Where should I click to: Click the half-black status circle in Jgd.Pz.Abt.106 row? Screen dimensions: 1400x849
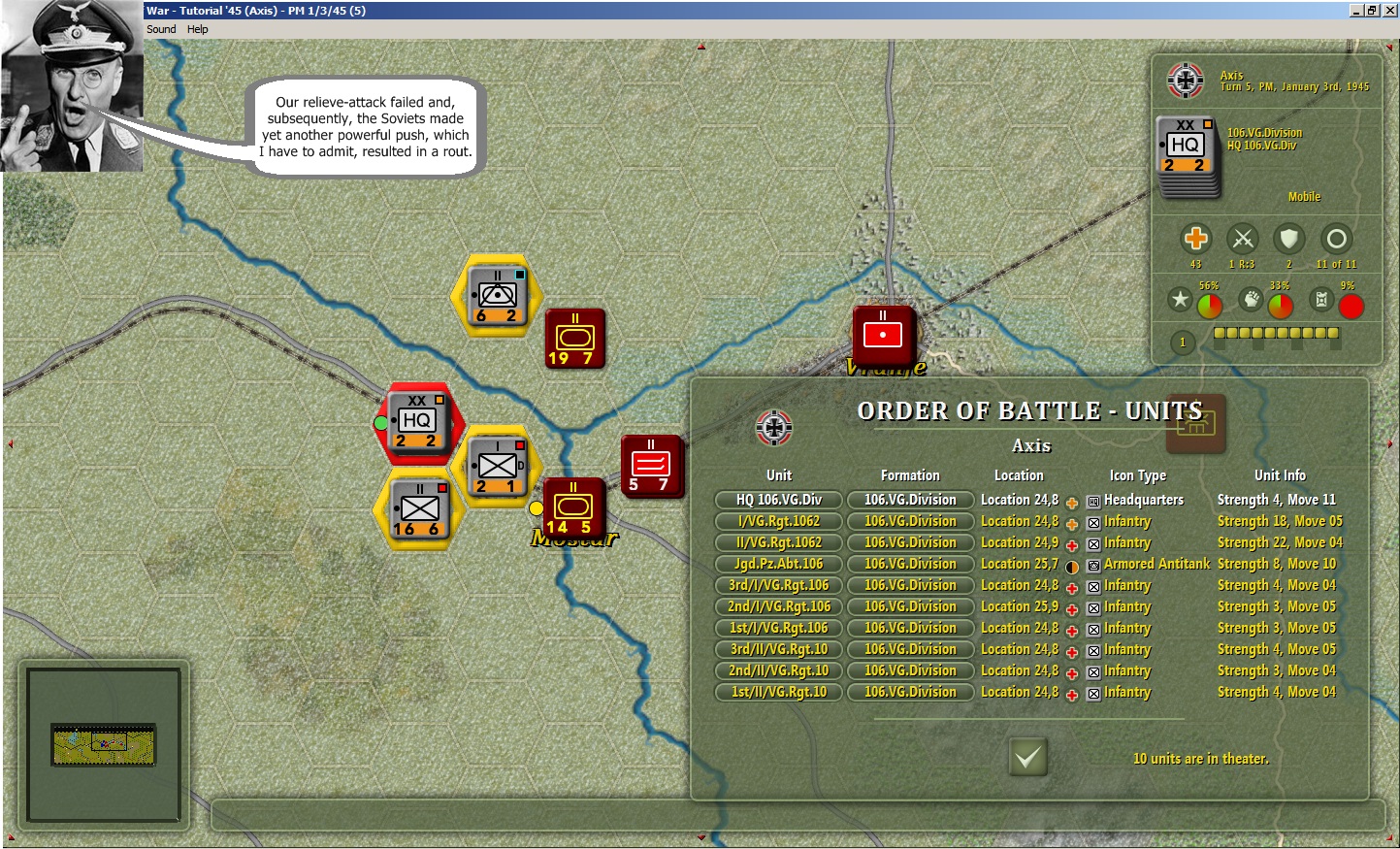(1072, 567)
